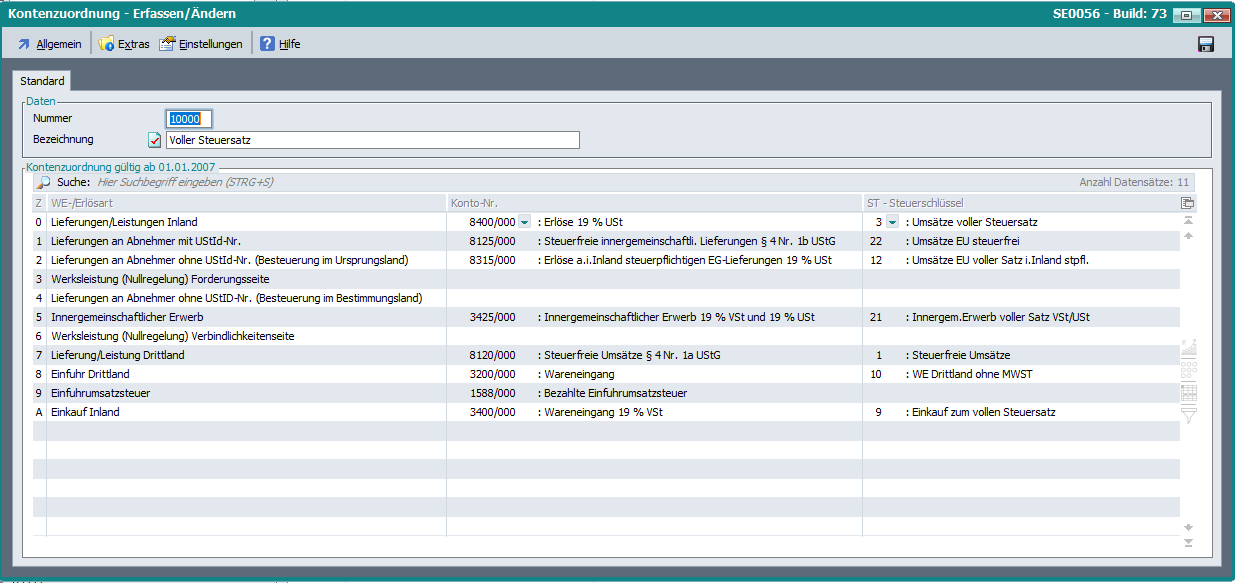
Task: Click the red checkmark icon beside Bezeichnung
Action: pos(154,140)
